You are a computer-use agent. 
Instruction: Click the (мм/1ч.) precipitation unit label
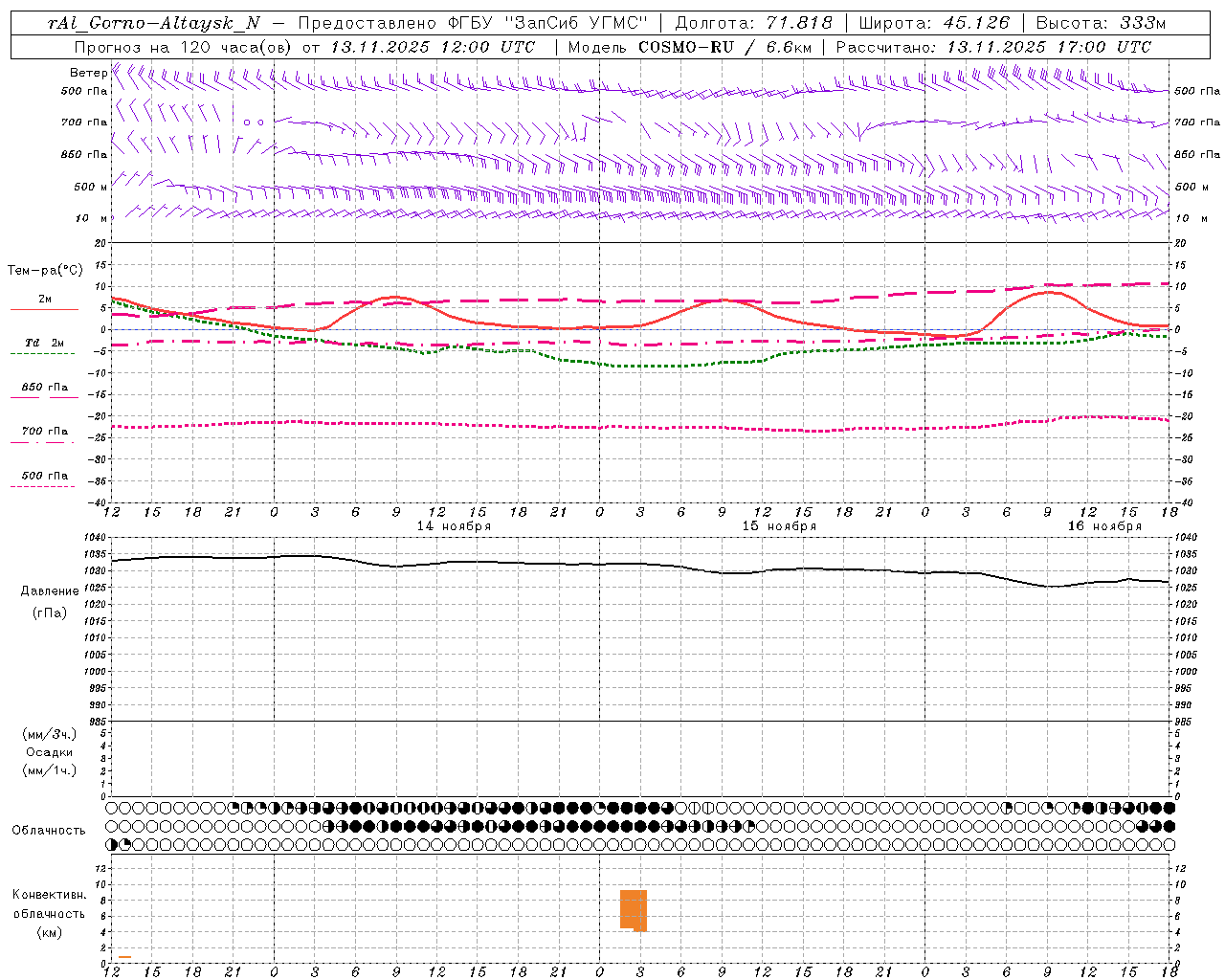[x=50, y=770]
